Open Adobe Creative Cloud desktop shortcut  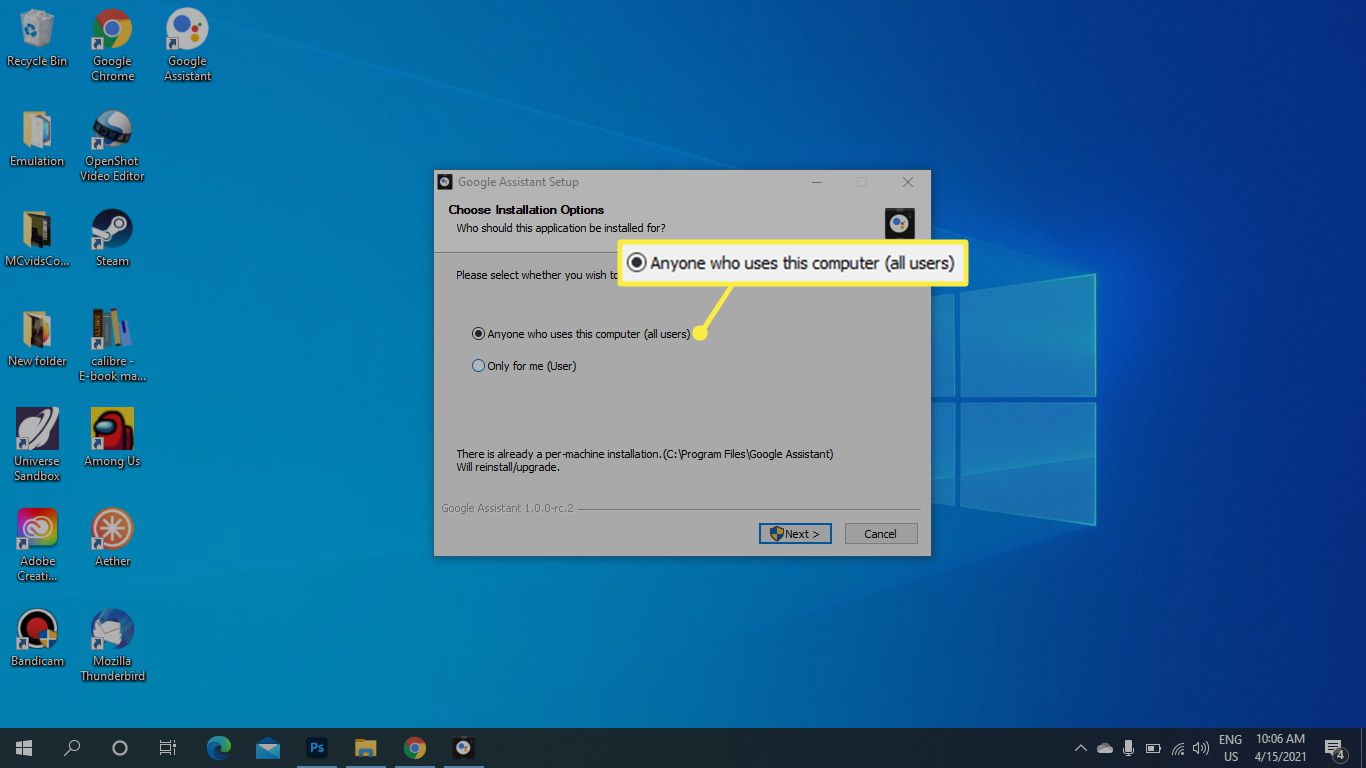tap(37, 546)
